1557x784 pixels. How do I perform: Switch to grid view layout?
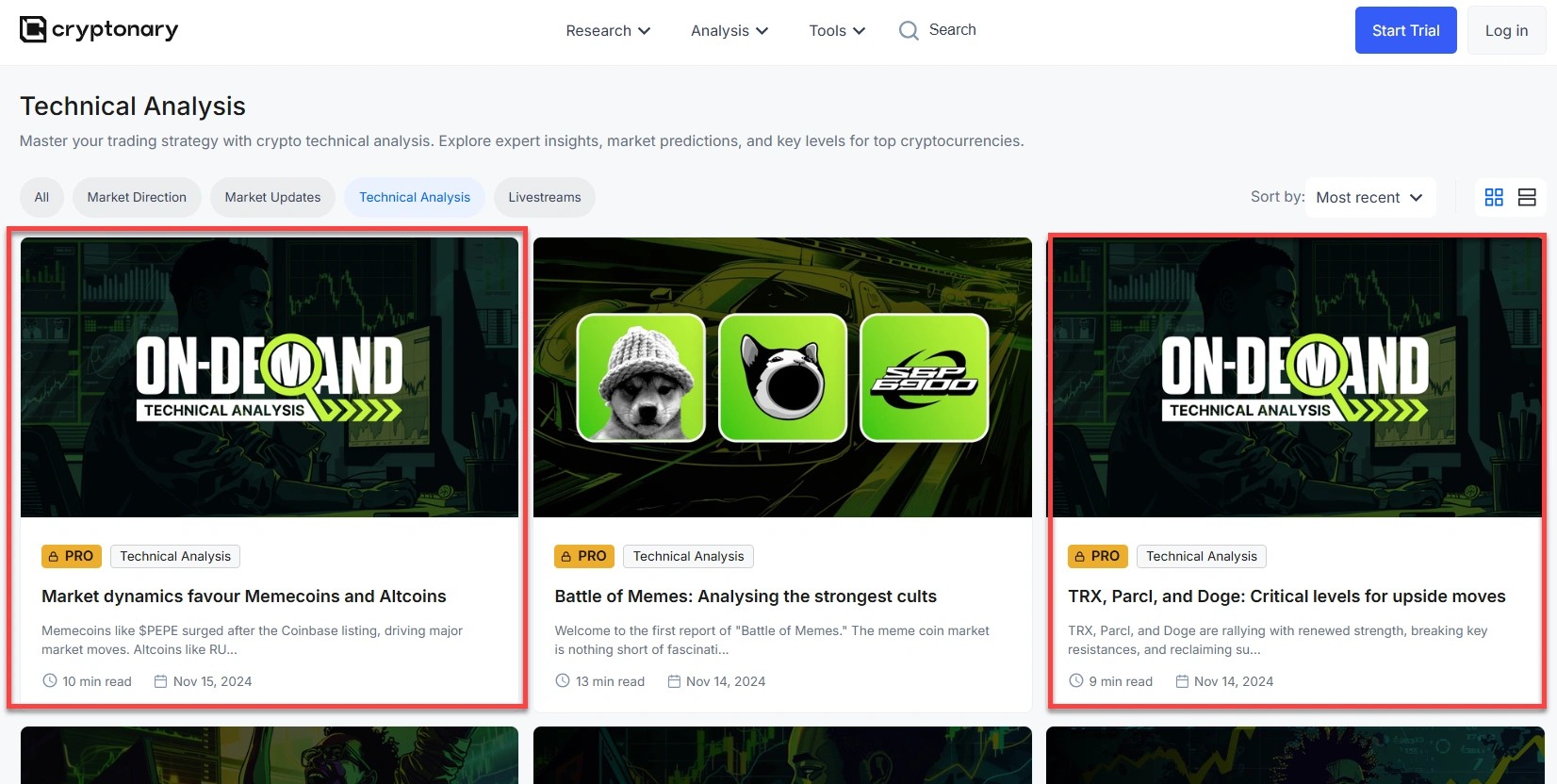tap(1494, 197)
